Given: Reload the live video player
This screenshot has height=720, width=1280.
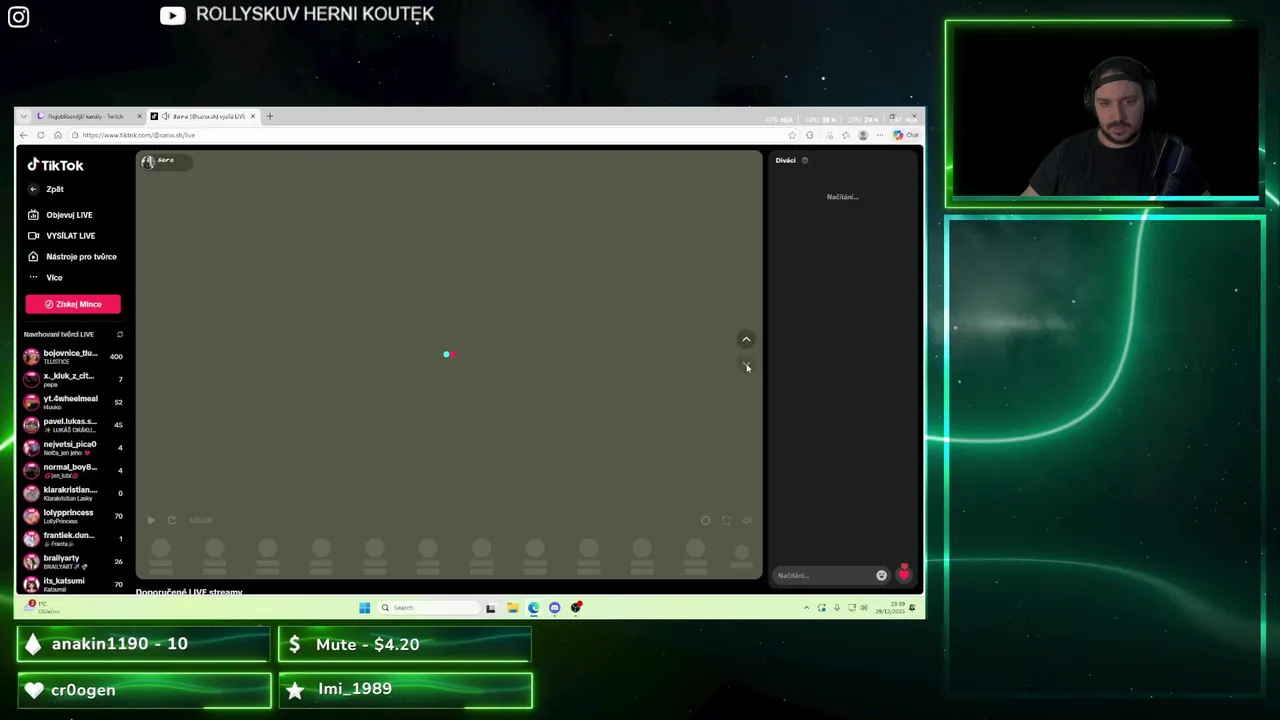Looking at the screenshot, I should [172, 520].
